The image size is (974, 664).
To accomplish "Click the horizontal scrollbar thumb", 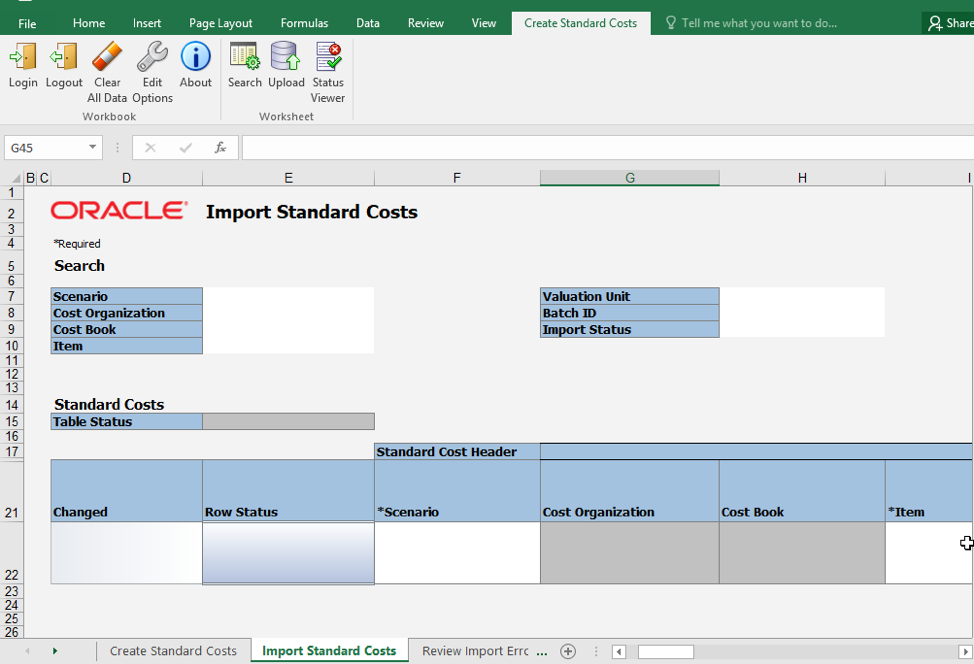I will (665, 652).
